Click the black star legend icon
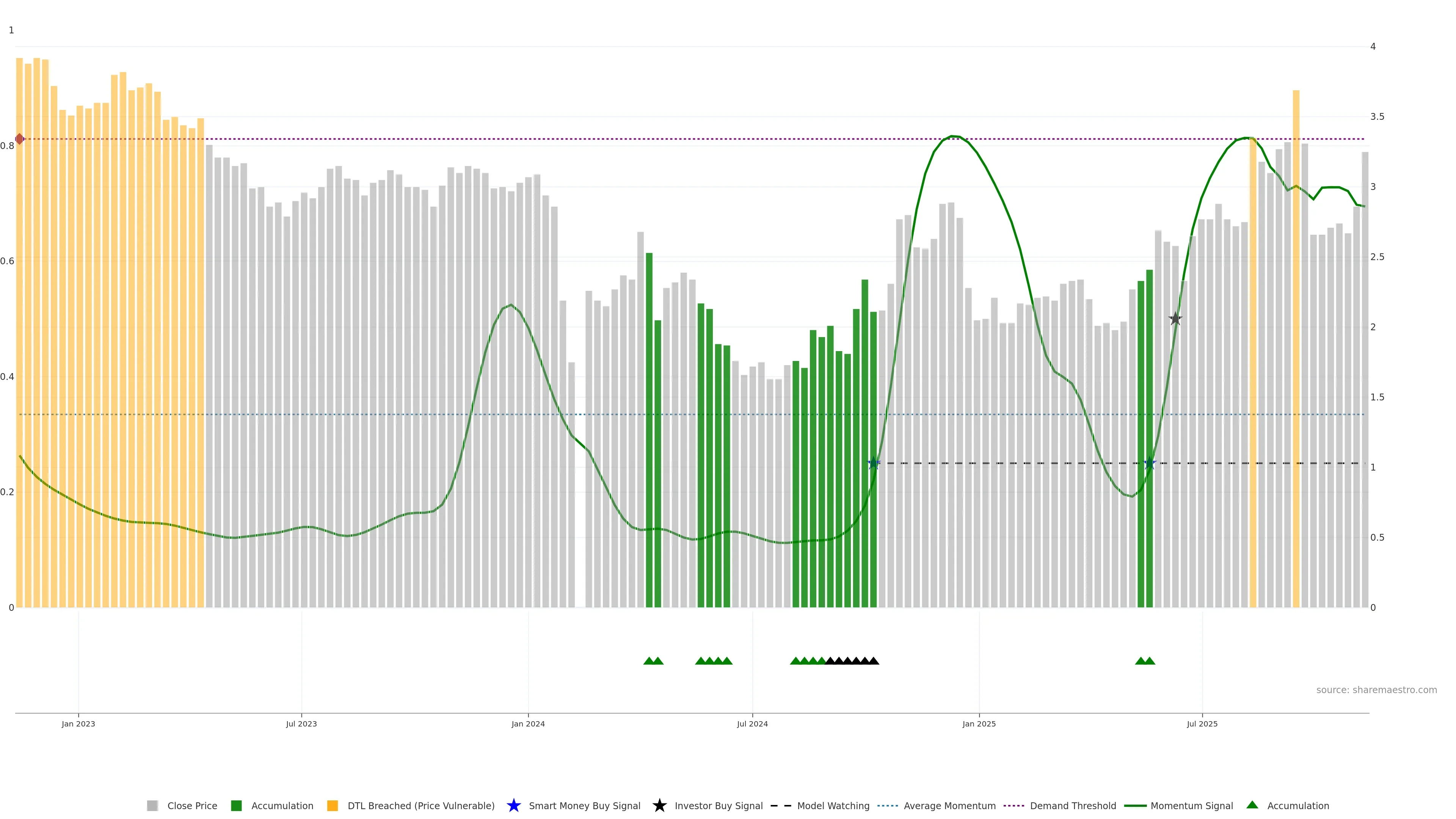1456x819 pixels. (659, 805)
